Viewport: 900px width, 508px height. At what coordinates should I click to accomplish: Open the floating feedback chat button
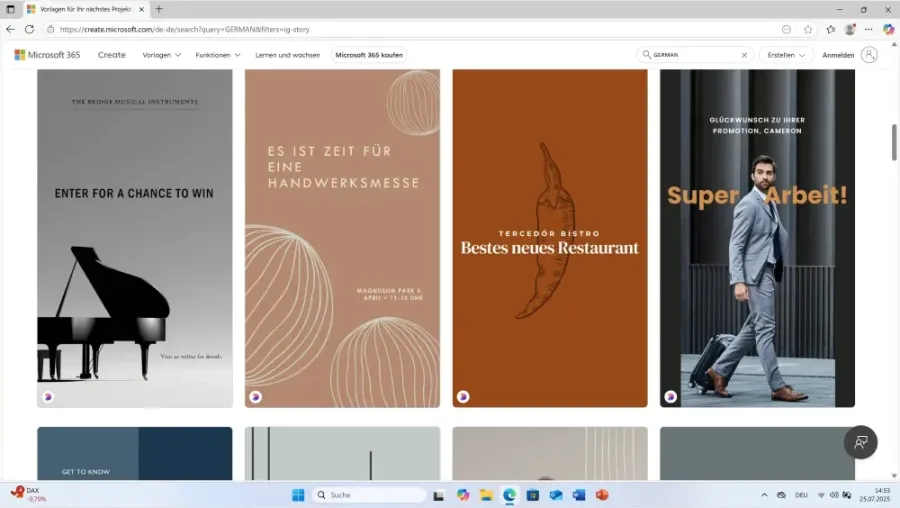pyautogui.click(x=860, y=443)
